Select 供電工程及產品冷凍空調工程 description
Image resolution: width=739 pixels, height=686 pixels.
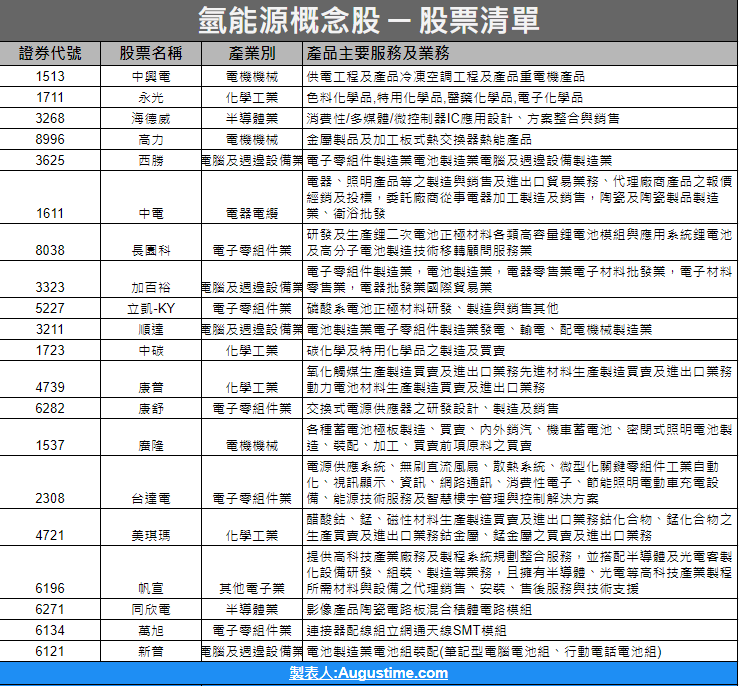445,76
